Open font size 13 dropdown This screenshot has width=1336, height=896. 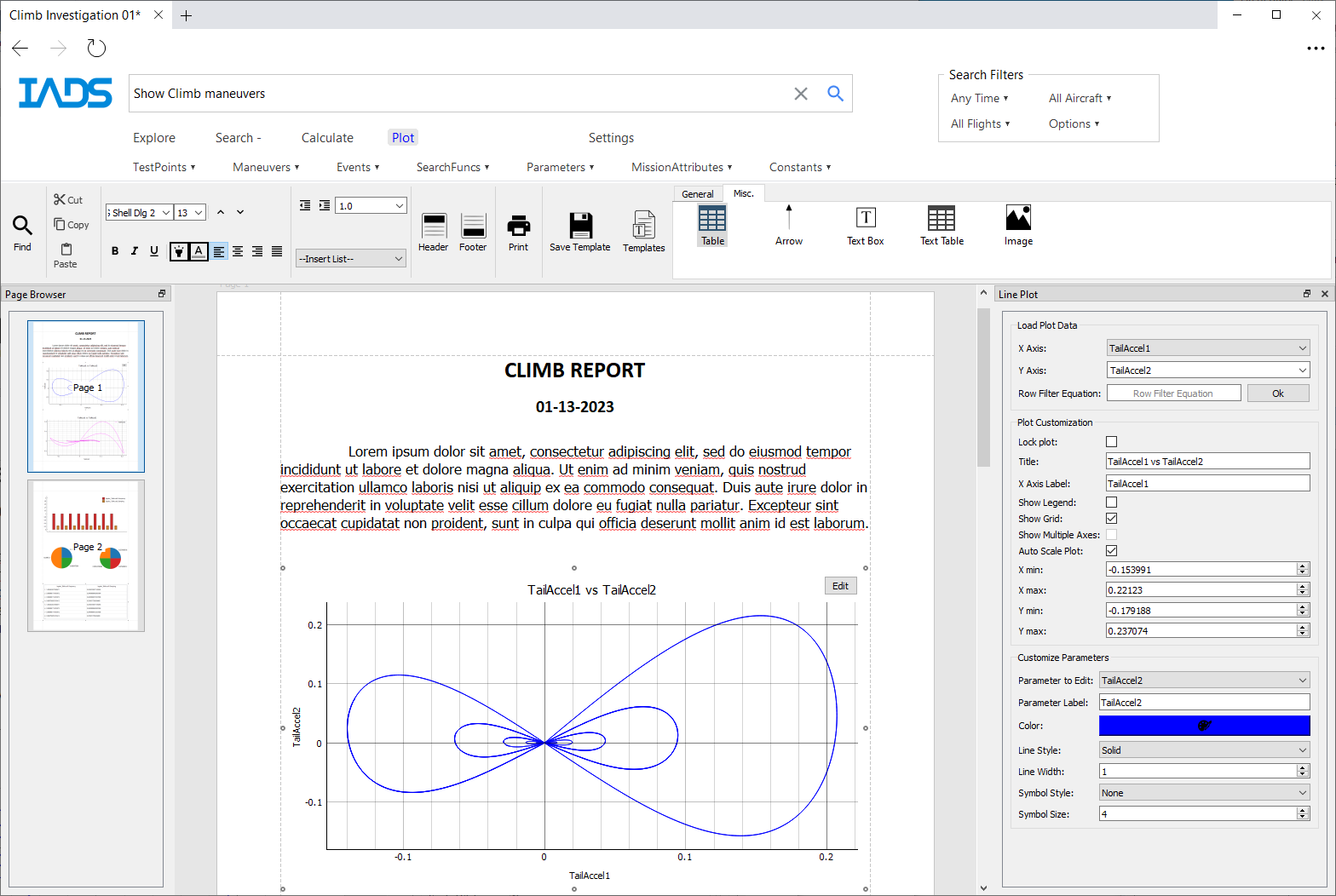pos(190,212)
